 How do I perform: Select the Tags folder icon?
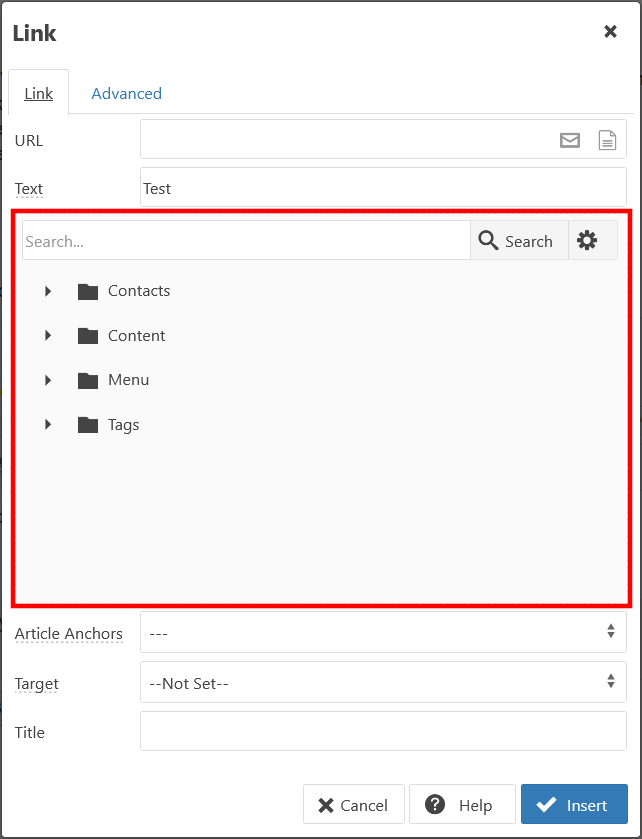point(88,425)
